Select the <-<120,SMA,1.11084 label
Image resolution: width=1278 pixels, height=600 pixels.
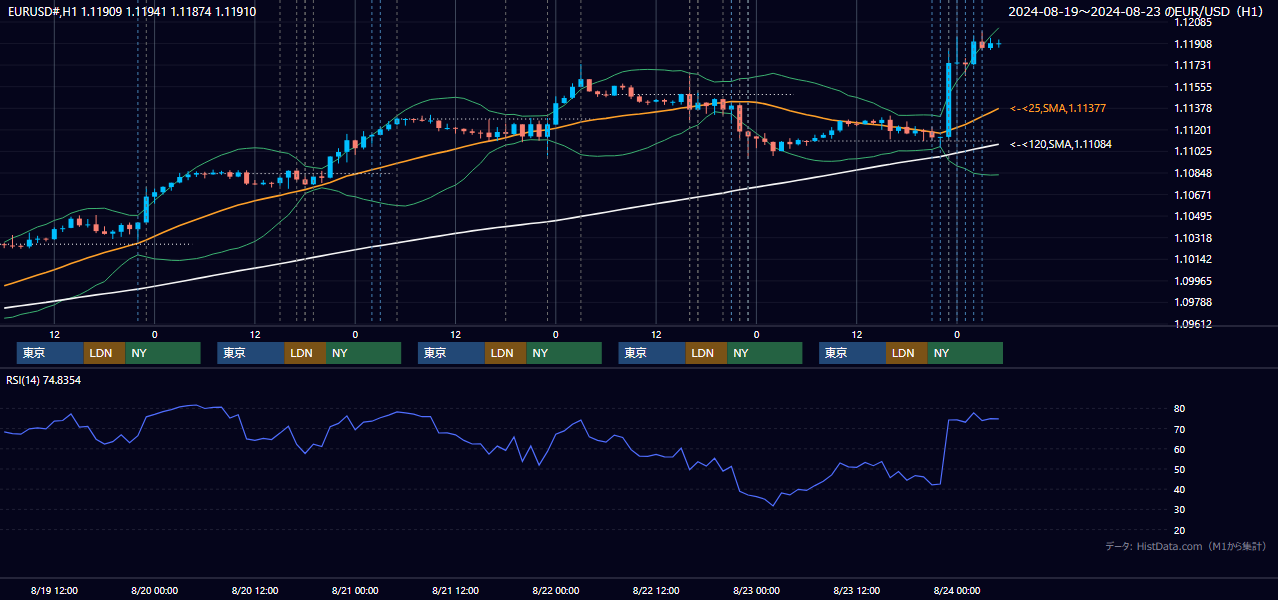coord(1060,144)
